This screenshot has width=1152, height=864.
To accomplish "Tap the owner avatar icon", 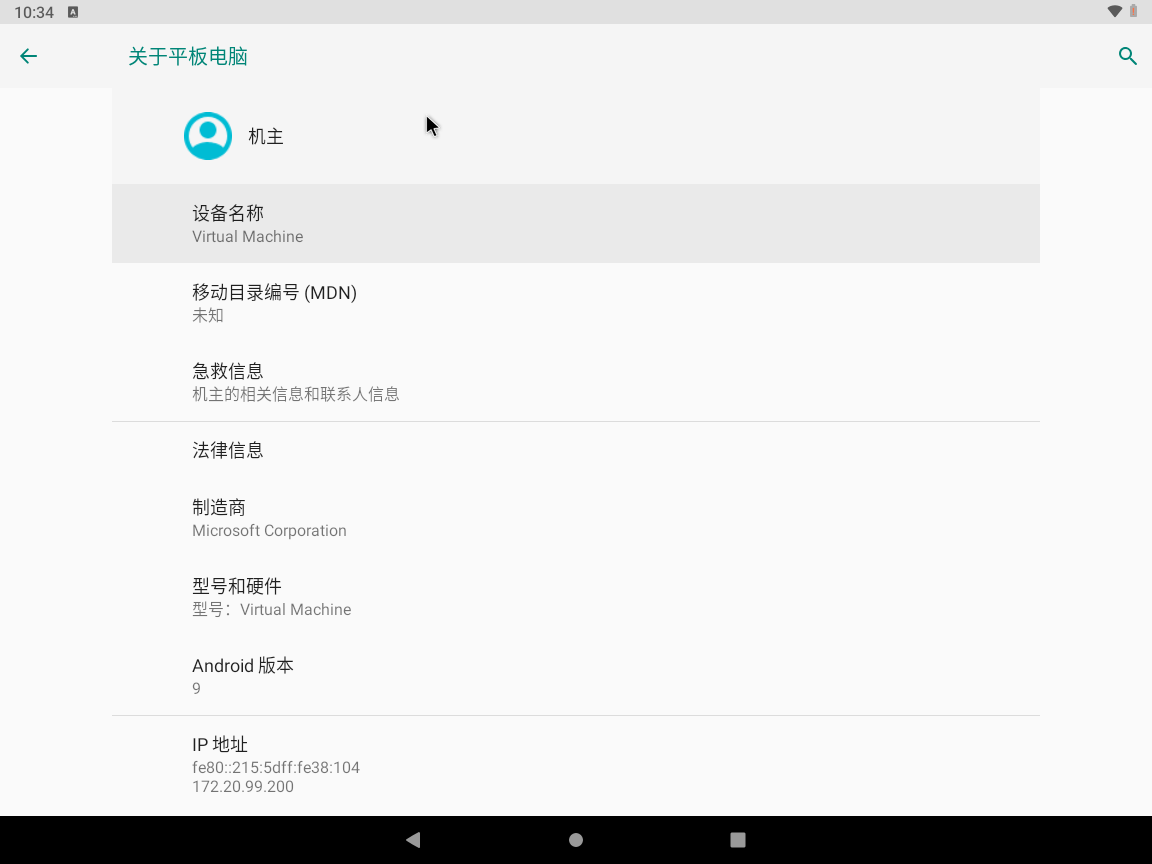I will [x=208, y=136].
